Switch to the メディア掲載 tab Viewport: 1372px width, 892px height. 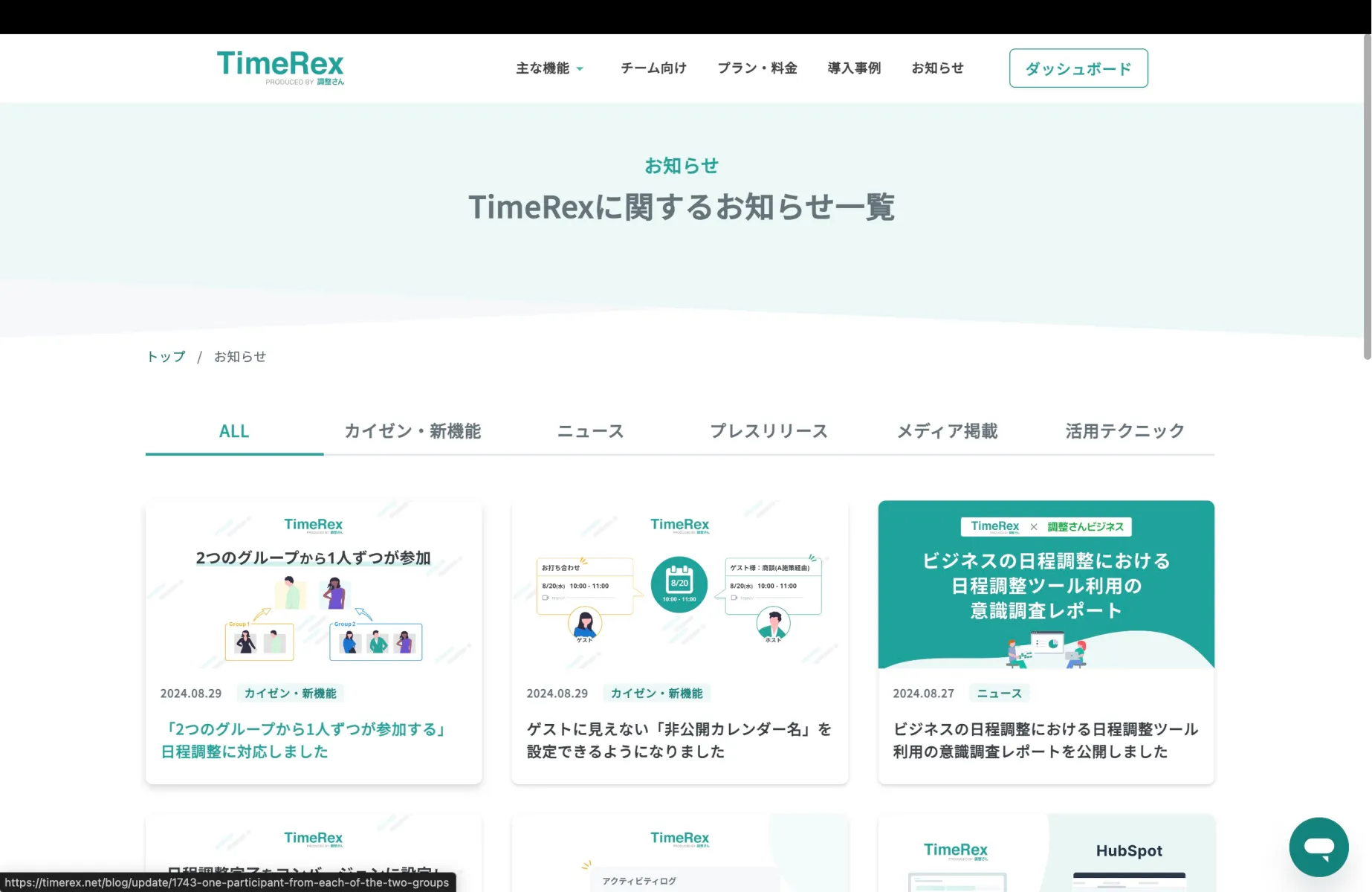947,431
